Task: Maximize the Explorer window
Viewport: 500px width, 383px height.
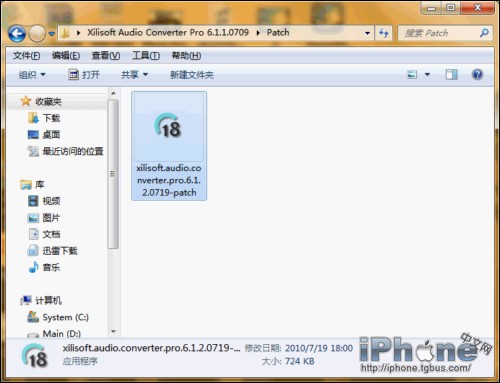Action: coord(451,8)
